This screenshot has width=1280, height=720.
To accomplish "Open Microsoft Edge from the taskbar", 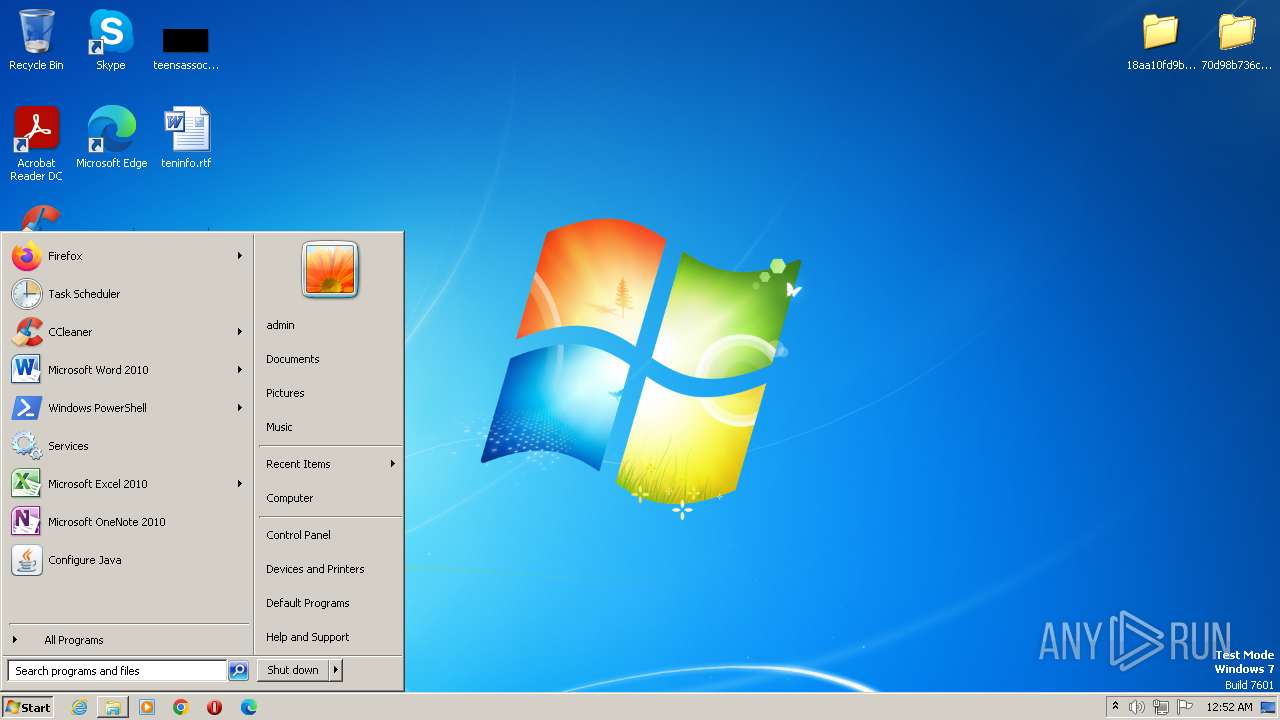I will [248, 707].
